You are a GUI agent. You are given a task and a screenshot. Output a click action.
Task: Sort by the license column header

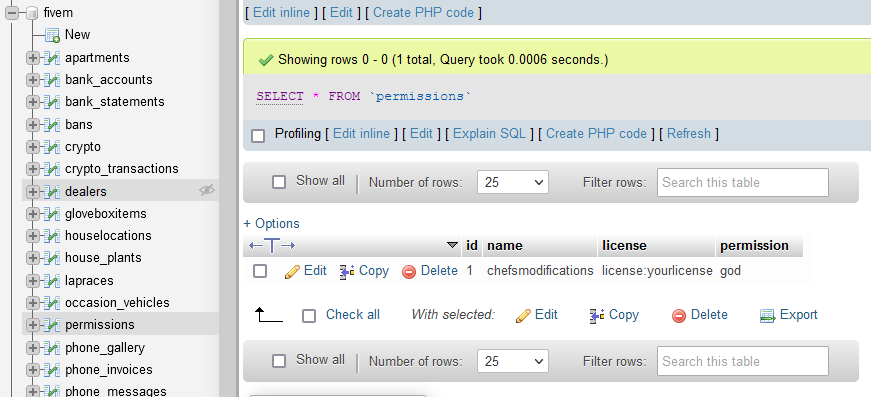point(624,245)
